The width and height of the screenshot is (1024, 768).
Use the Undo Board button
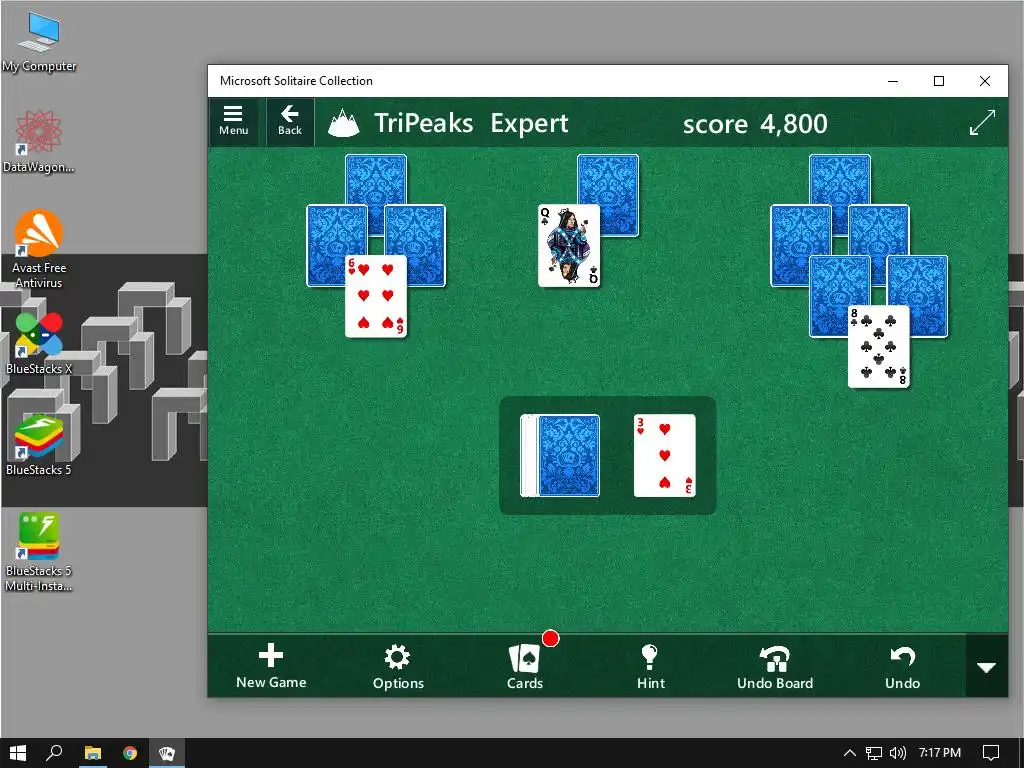(775, 666)
